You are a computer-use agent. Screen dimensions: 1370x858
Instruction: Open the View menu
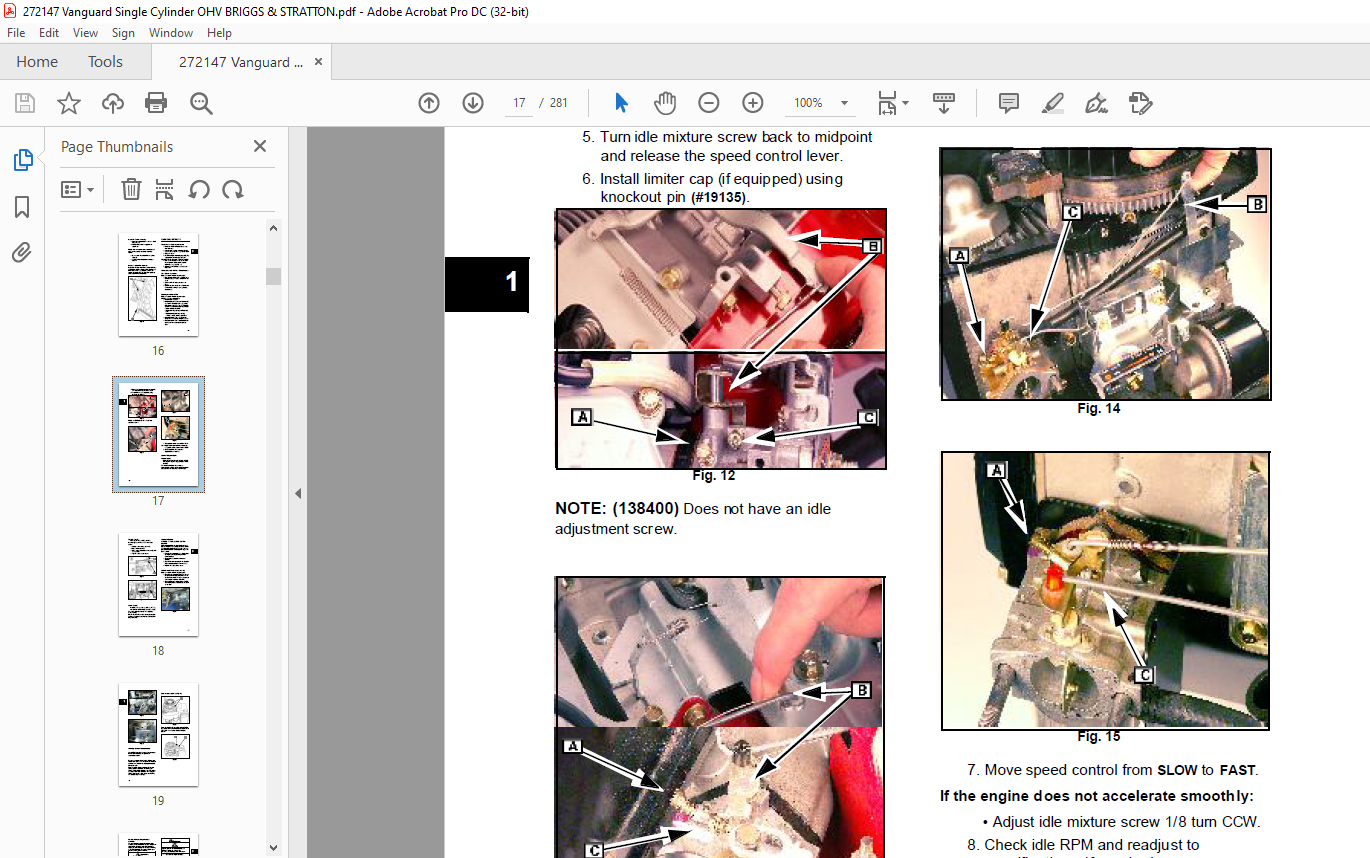click(86, 33)
